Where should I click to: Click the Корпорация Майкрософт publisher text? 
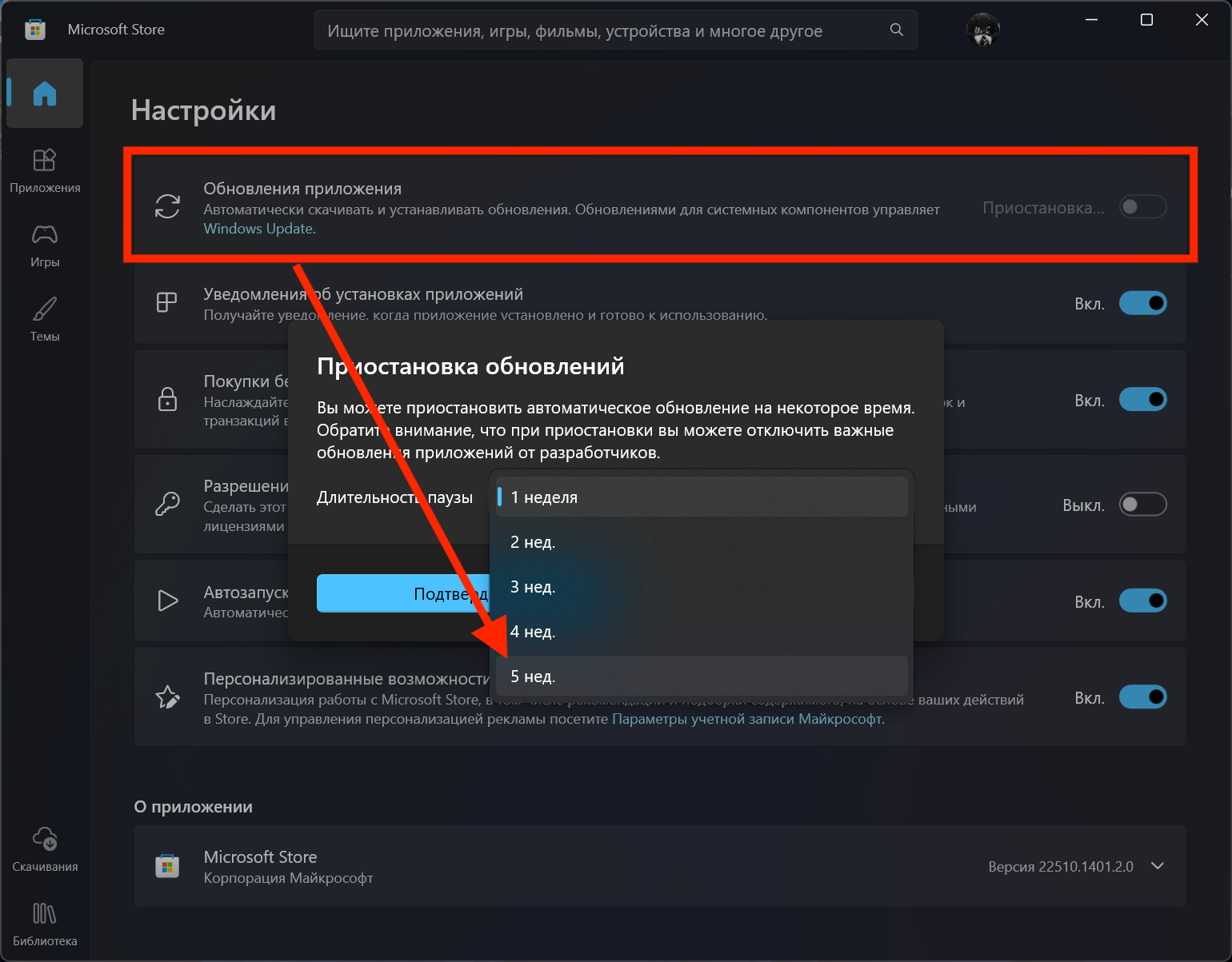288,878
